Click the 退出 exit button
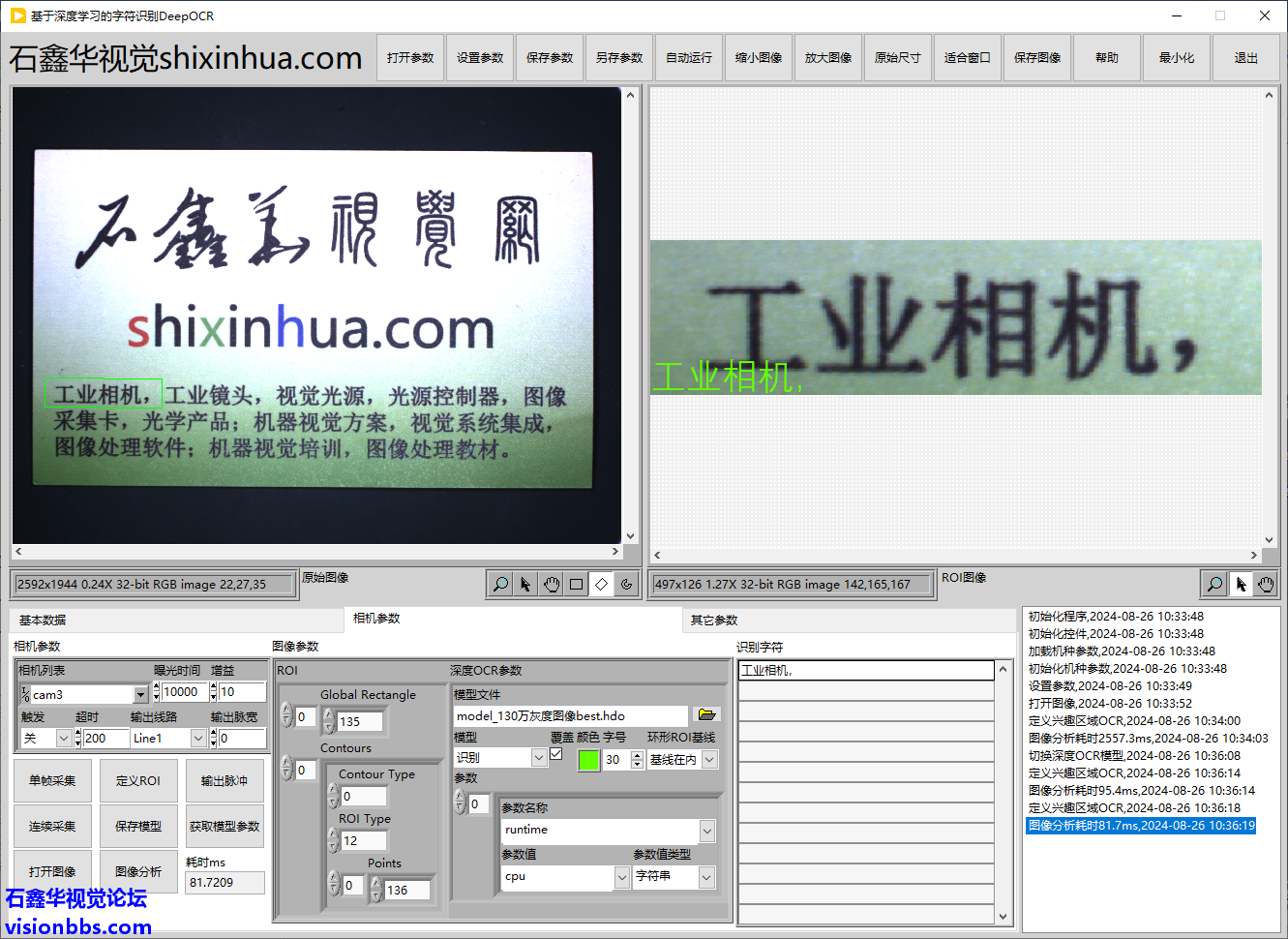Viewport: 1288px width, 939px height. click(x=1246, y=58)
